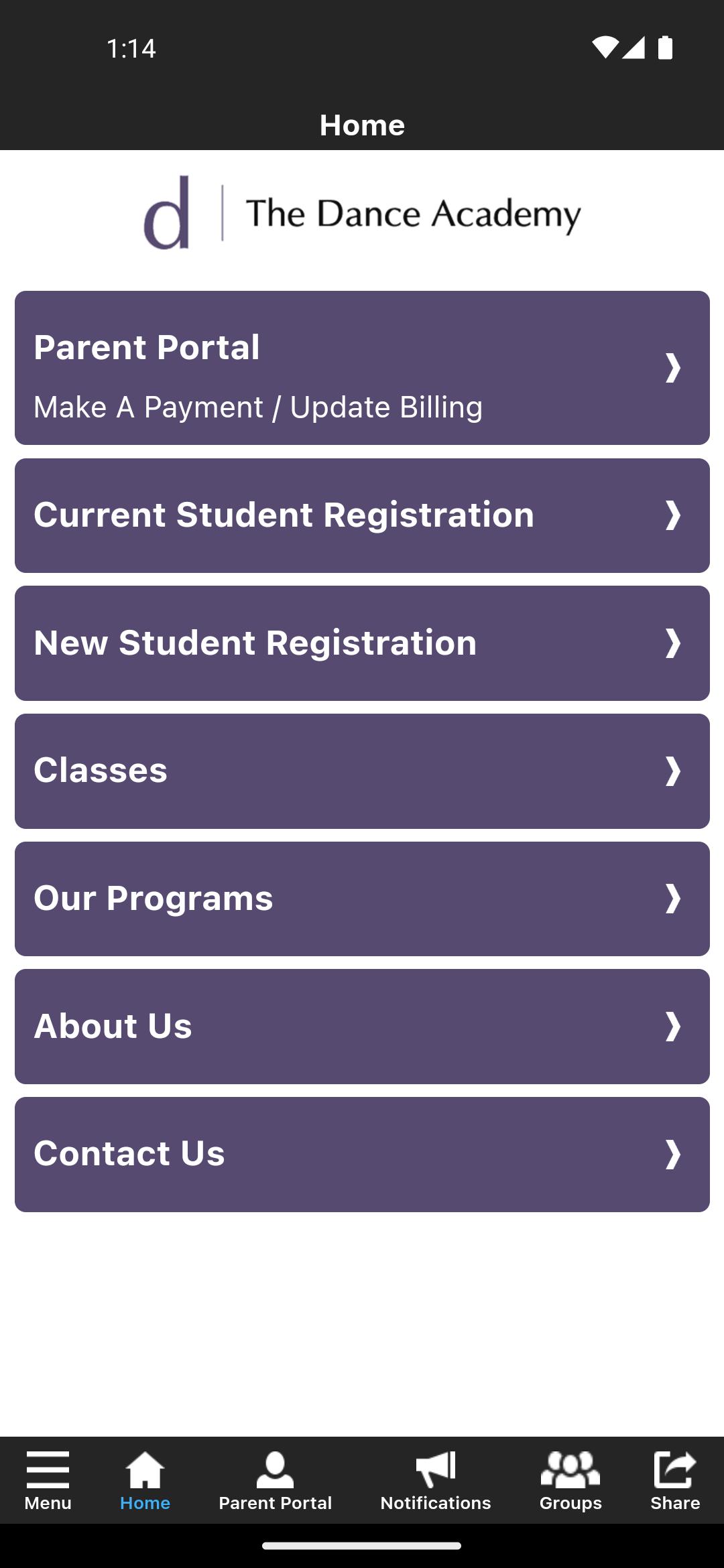724x1568 pixels.
Task: Tap the Home house icon
Action: tap(145, 1470)
